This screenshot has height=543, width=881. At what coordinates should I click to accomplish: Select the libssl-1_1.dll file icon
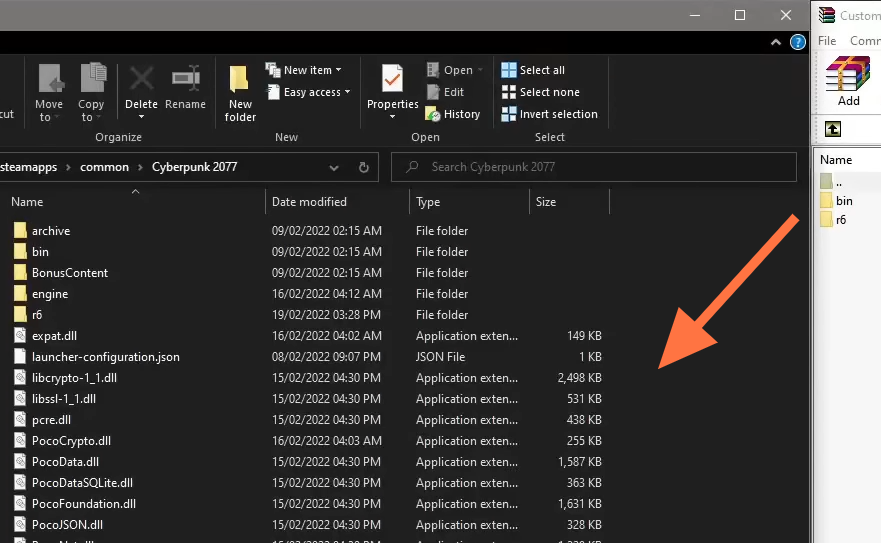tap(20, 399)
